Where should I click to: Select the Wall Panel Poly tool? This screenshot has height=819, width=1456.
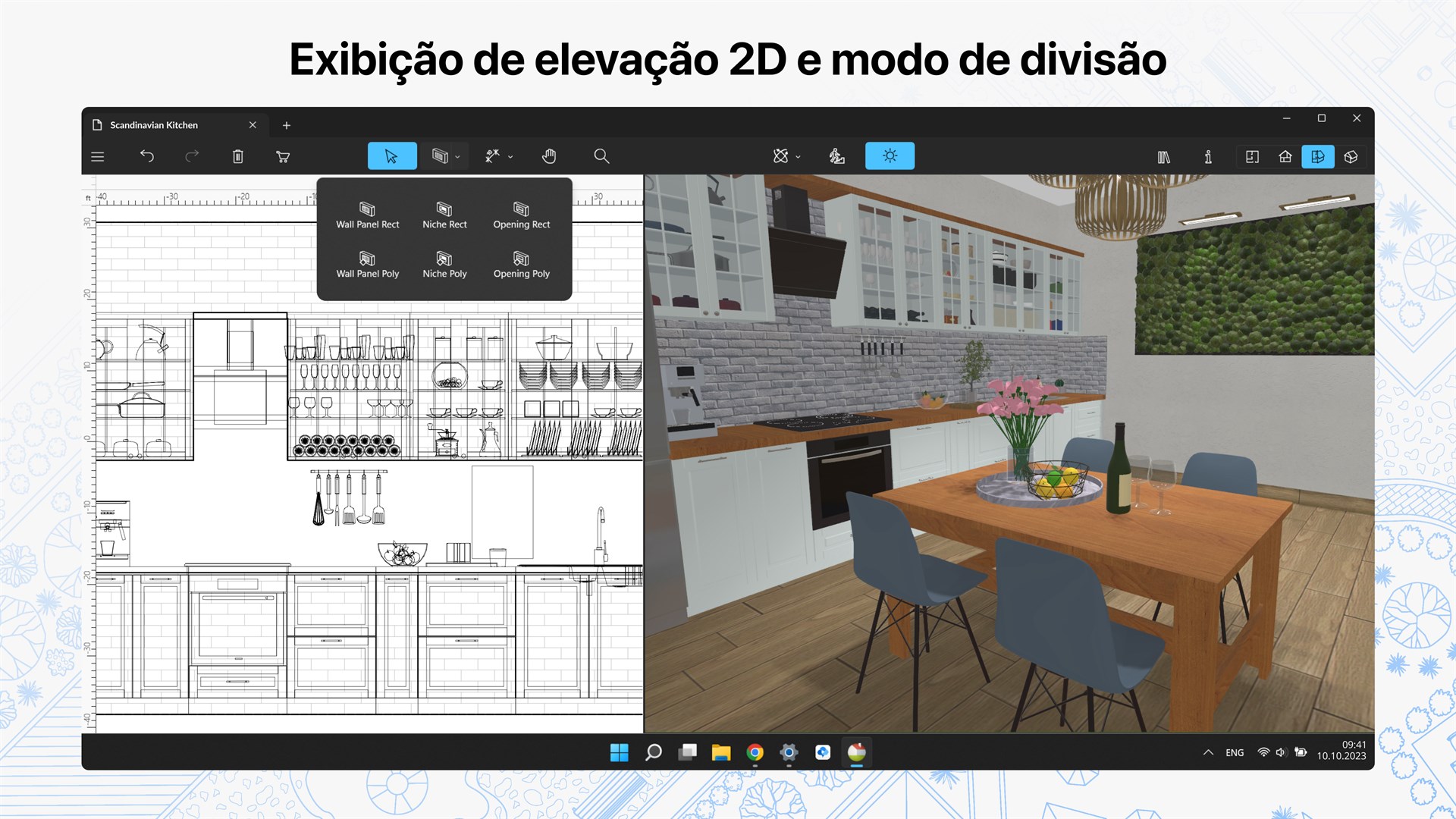(x=367, y=265)
